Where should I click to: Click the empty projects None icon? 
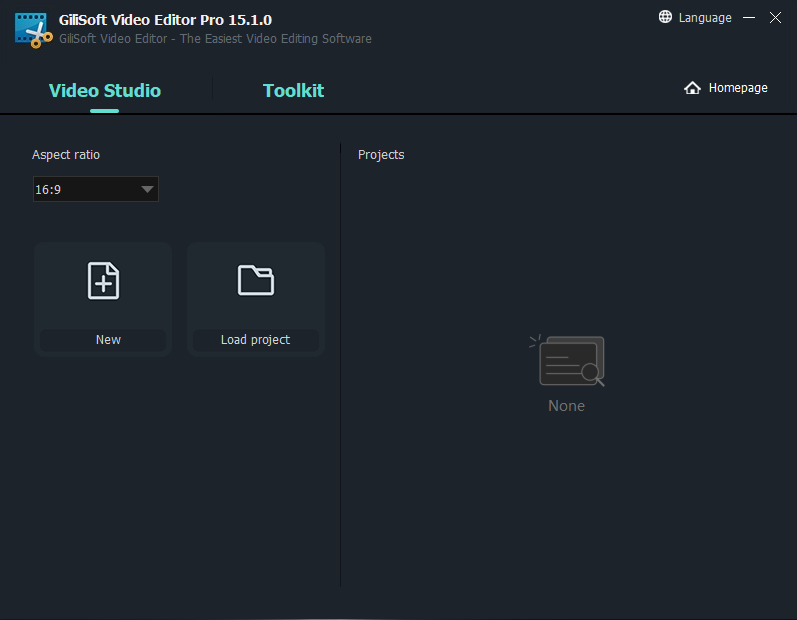(567, 360)
